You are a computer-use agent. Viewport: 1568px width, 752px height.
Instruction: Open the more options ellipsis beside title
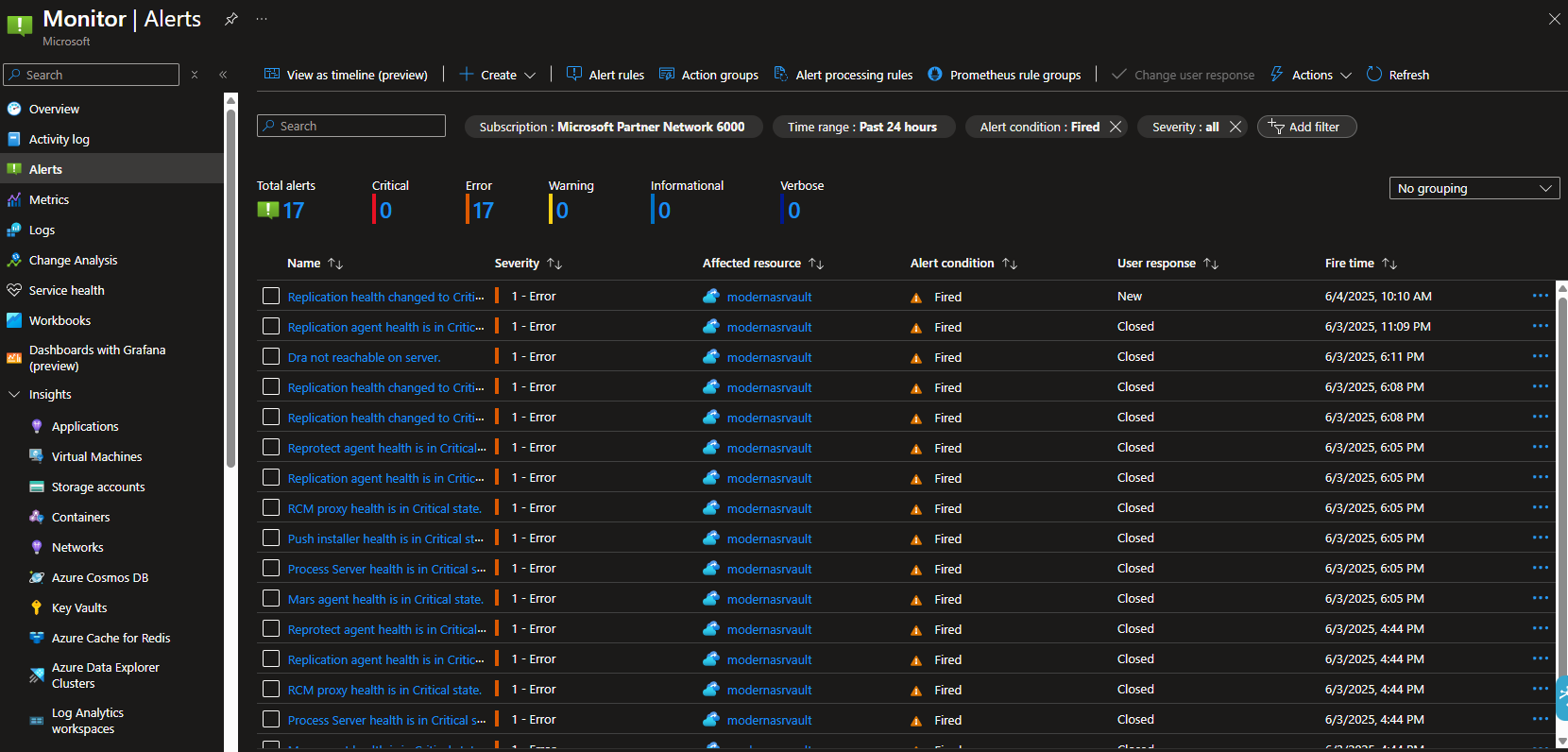[262, 19]
